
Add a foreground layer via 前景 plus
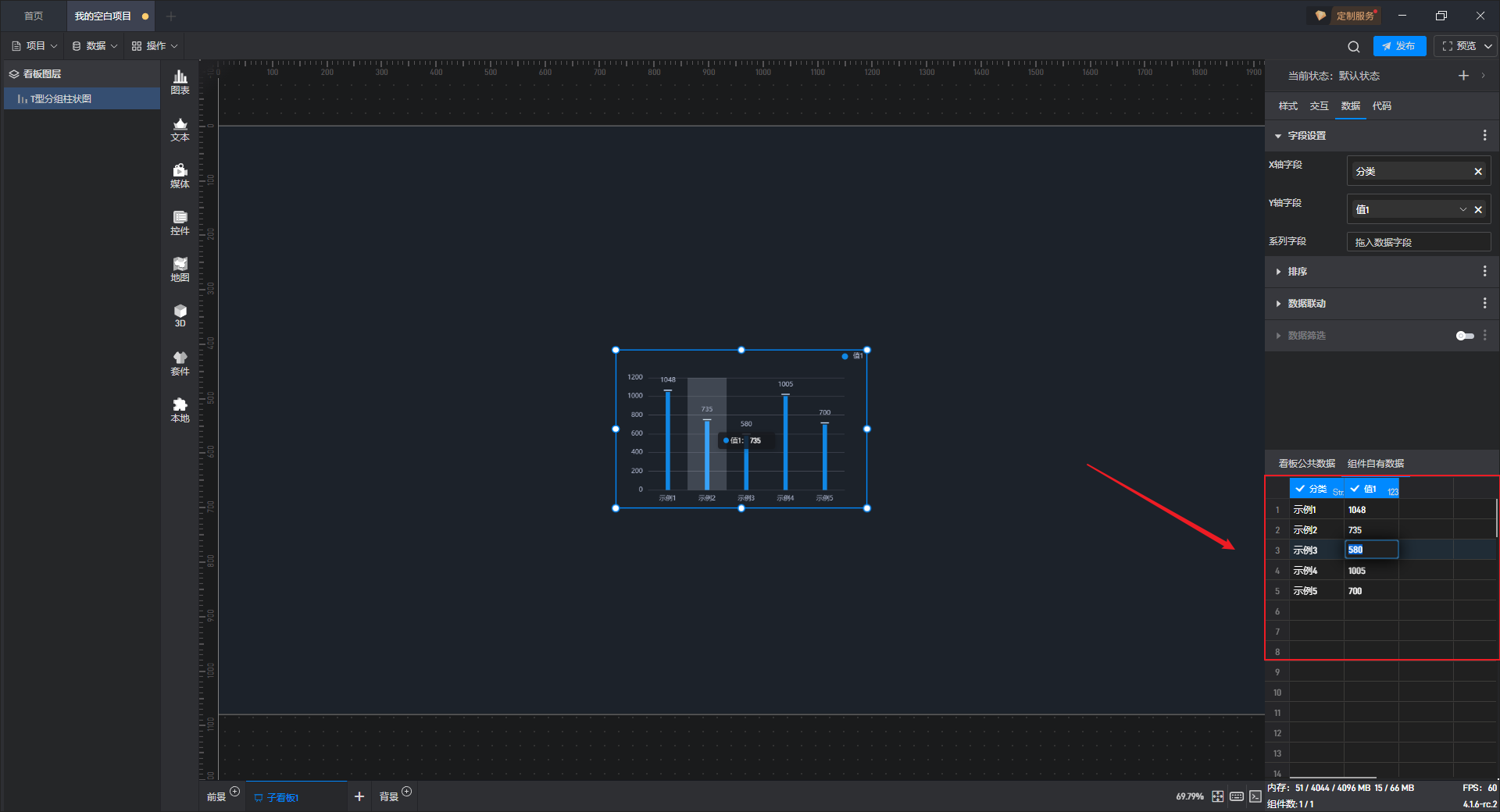point(235,792)
